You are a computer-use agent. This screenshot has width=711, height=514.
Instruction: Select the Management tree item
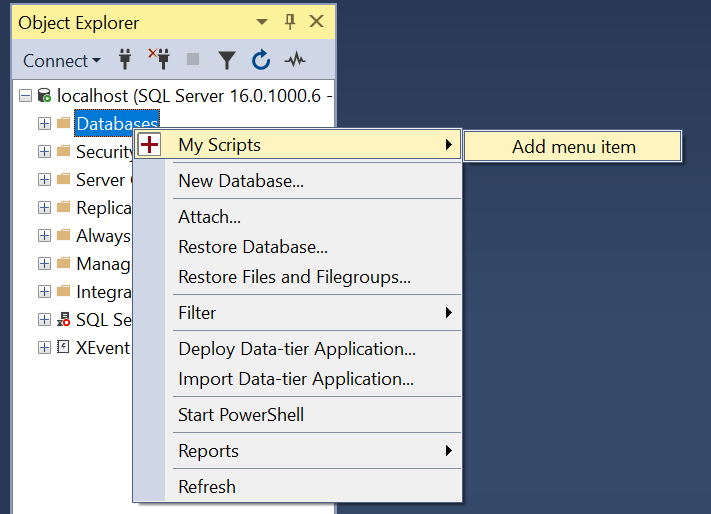click(104, 264)
